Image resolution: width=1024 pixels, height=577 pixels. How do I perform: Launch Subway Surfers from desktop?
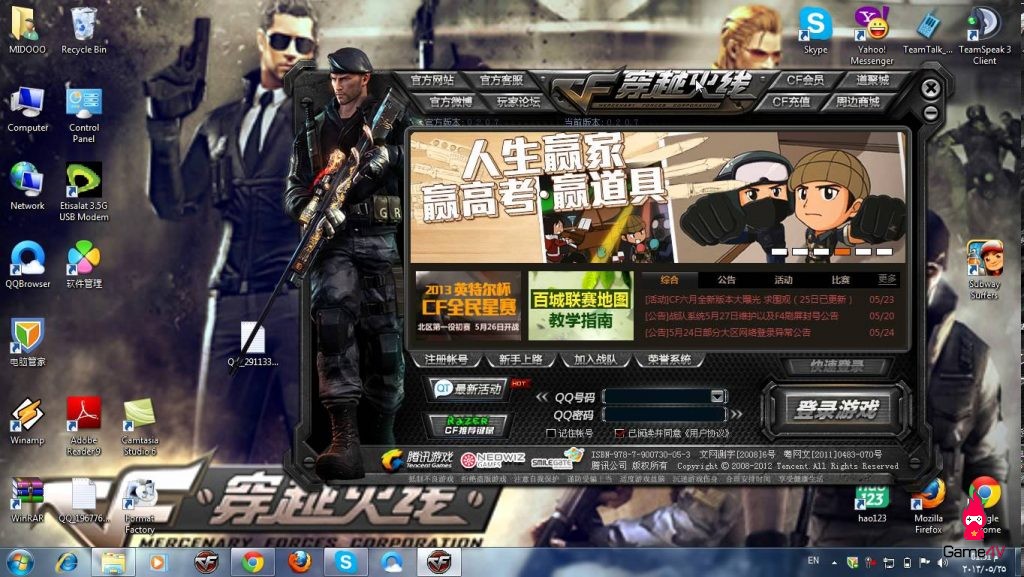coord(984,270)
